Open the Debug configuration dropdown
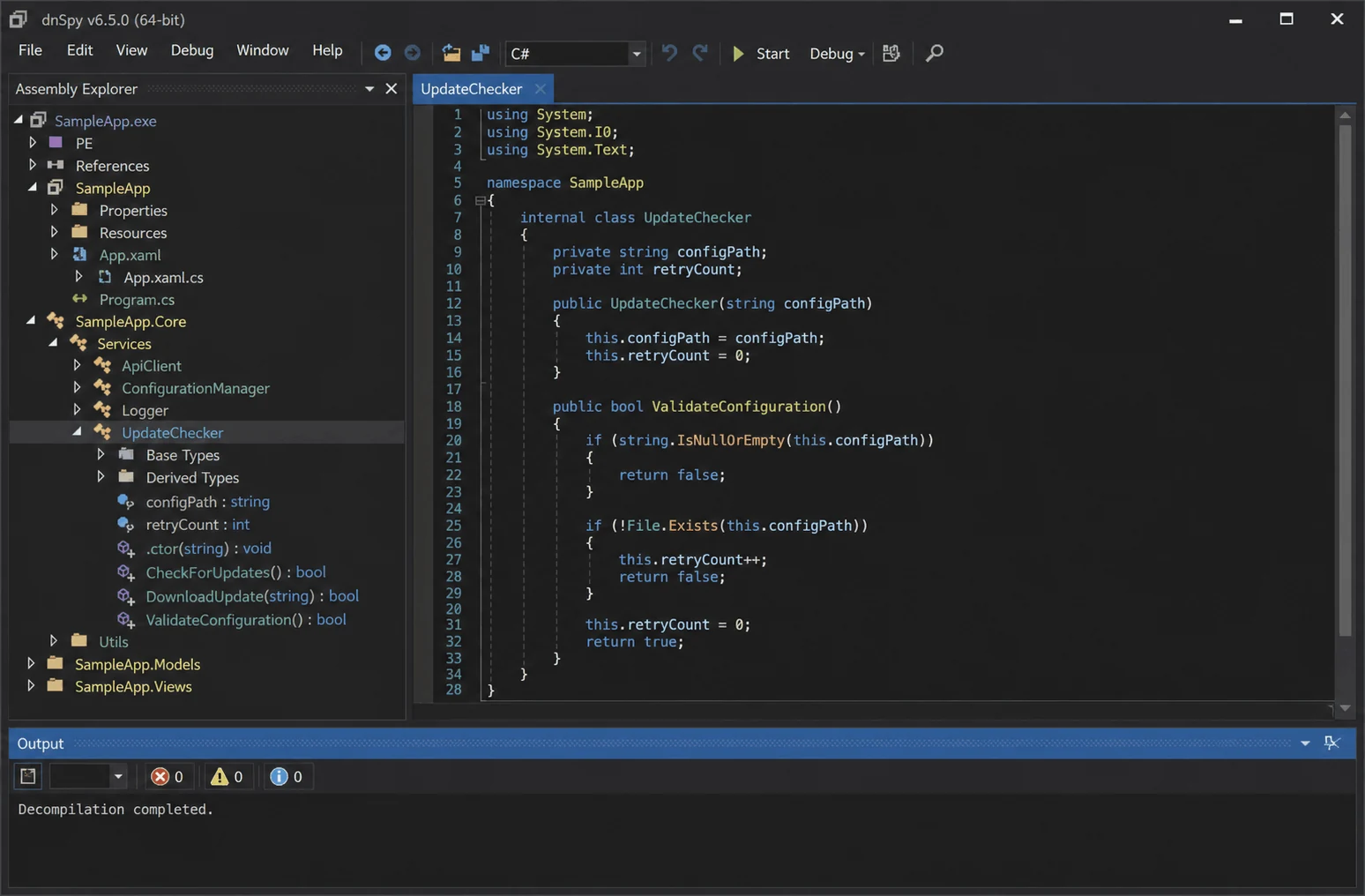Image resolution: width=1365 pixels, height=896 pixels. tap(837, 54)
